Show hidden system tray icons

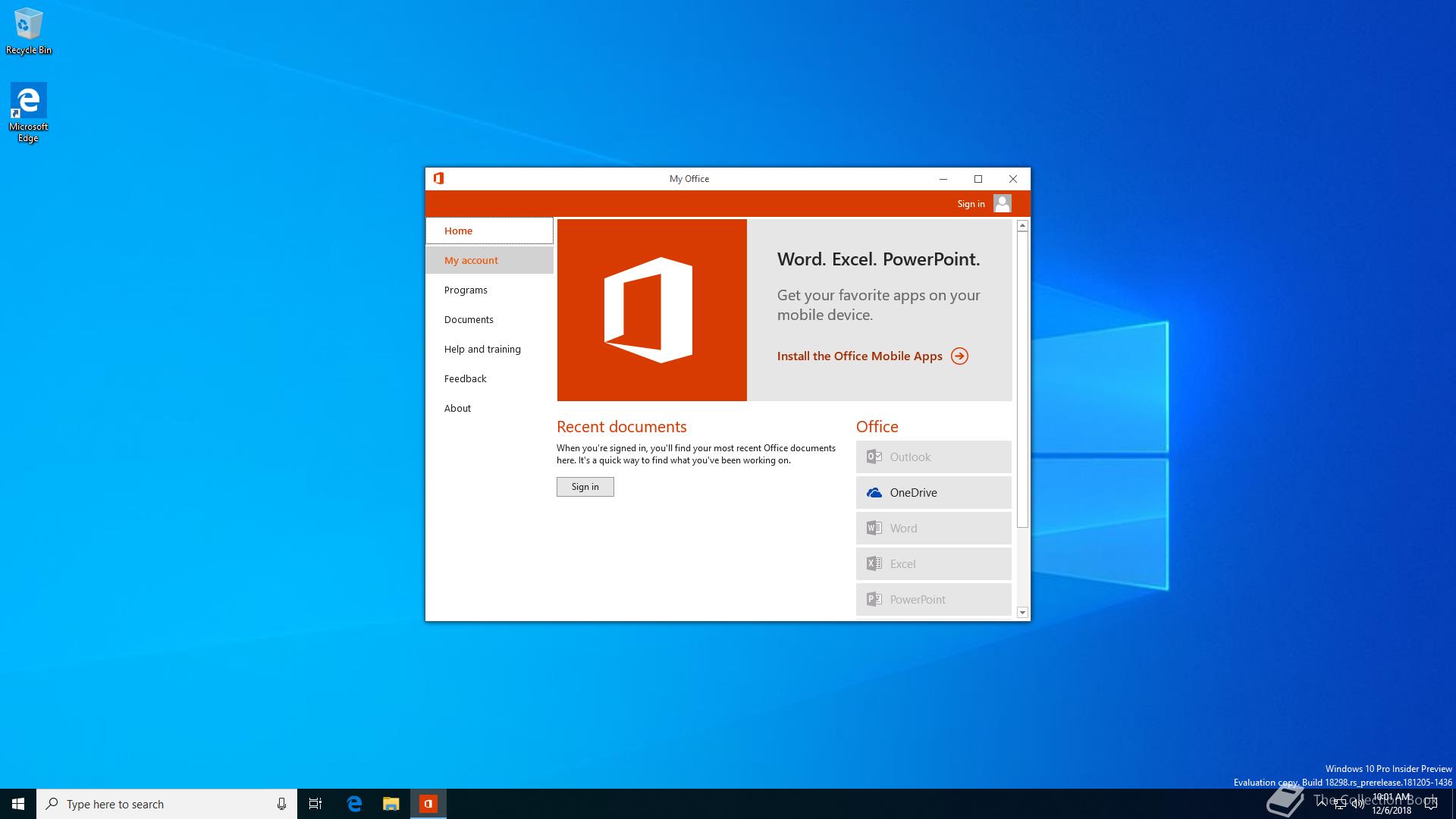pos(1322,804)
